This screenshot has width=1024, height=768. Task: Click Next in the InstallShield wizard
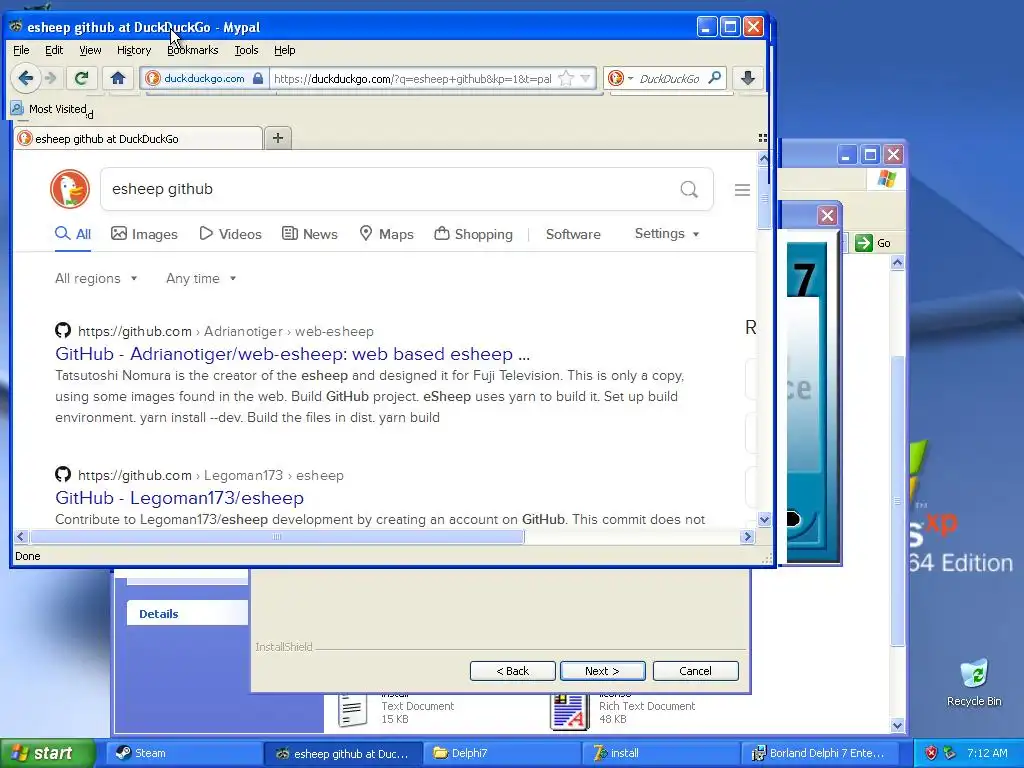pos(602,671)
